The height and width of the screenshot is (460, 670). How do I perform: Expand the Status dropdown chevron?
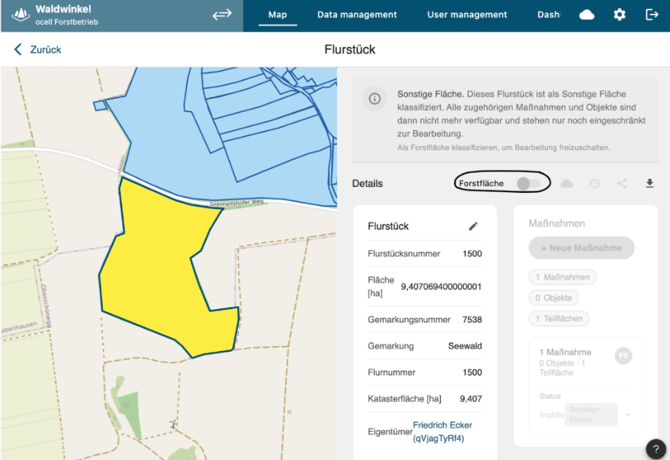[x=629, y=414]
